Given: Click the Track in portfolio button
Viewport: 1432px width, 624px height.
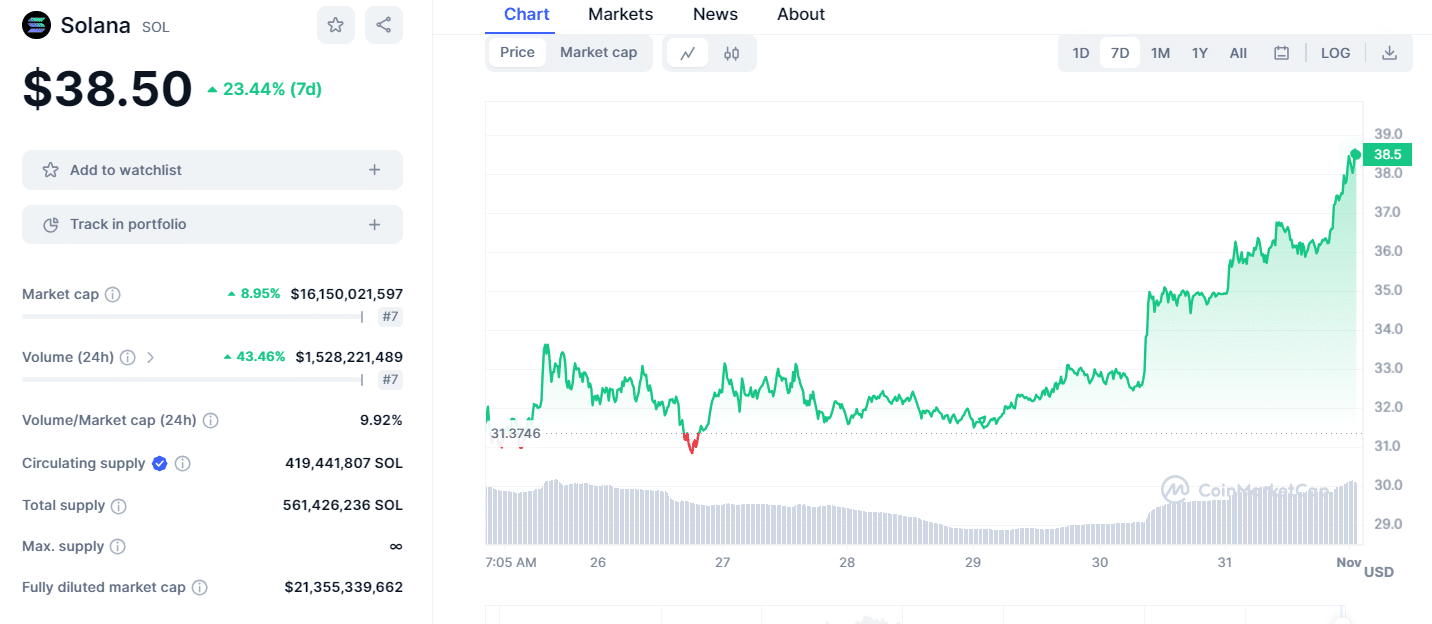Looking at the screenshot, I should pyautogui.click(x=212, y=225).
